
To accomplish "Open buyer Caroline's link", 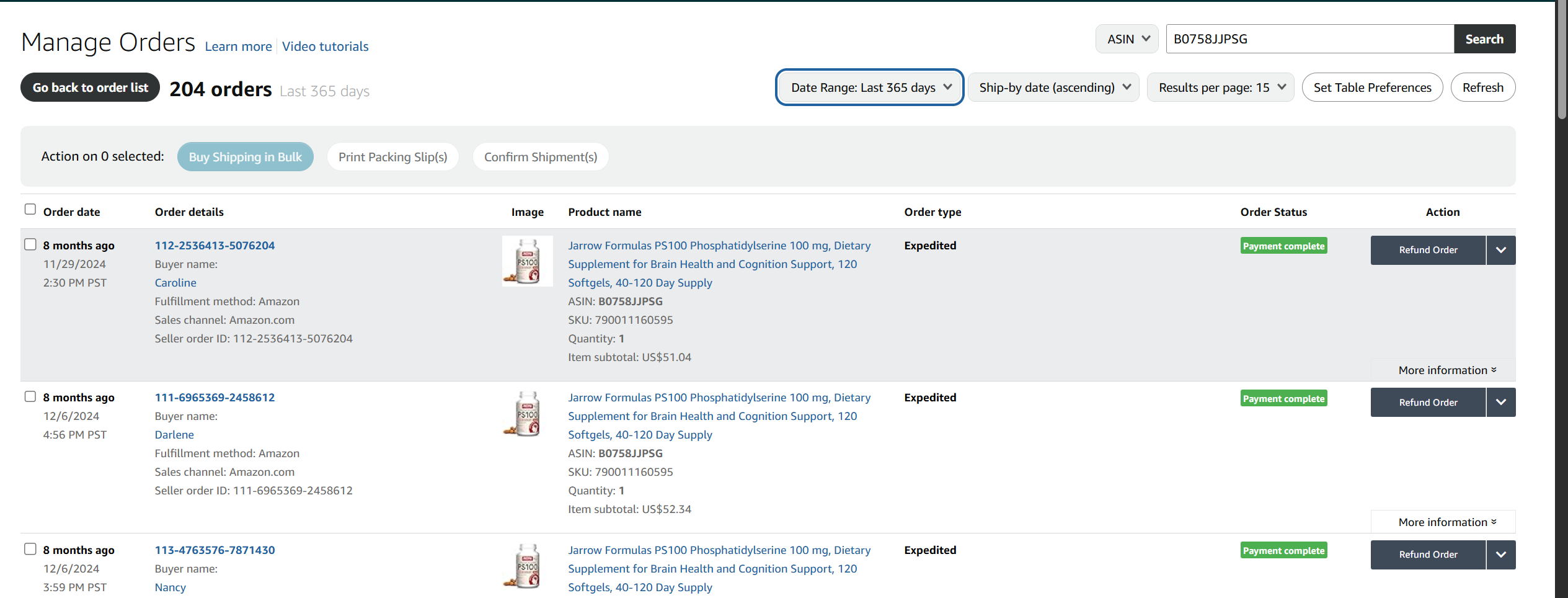I will click(x=175, y=283).
